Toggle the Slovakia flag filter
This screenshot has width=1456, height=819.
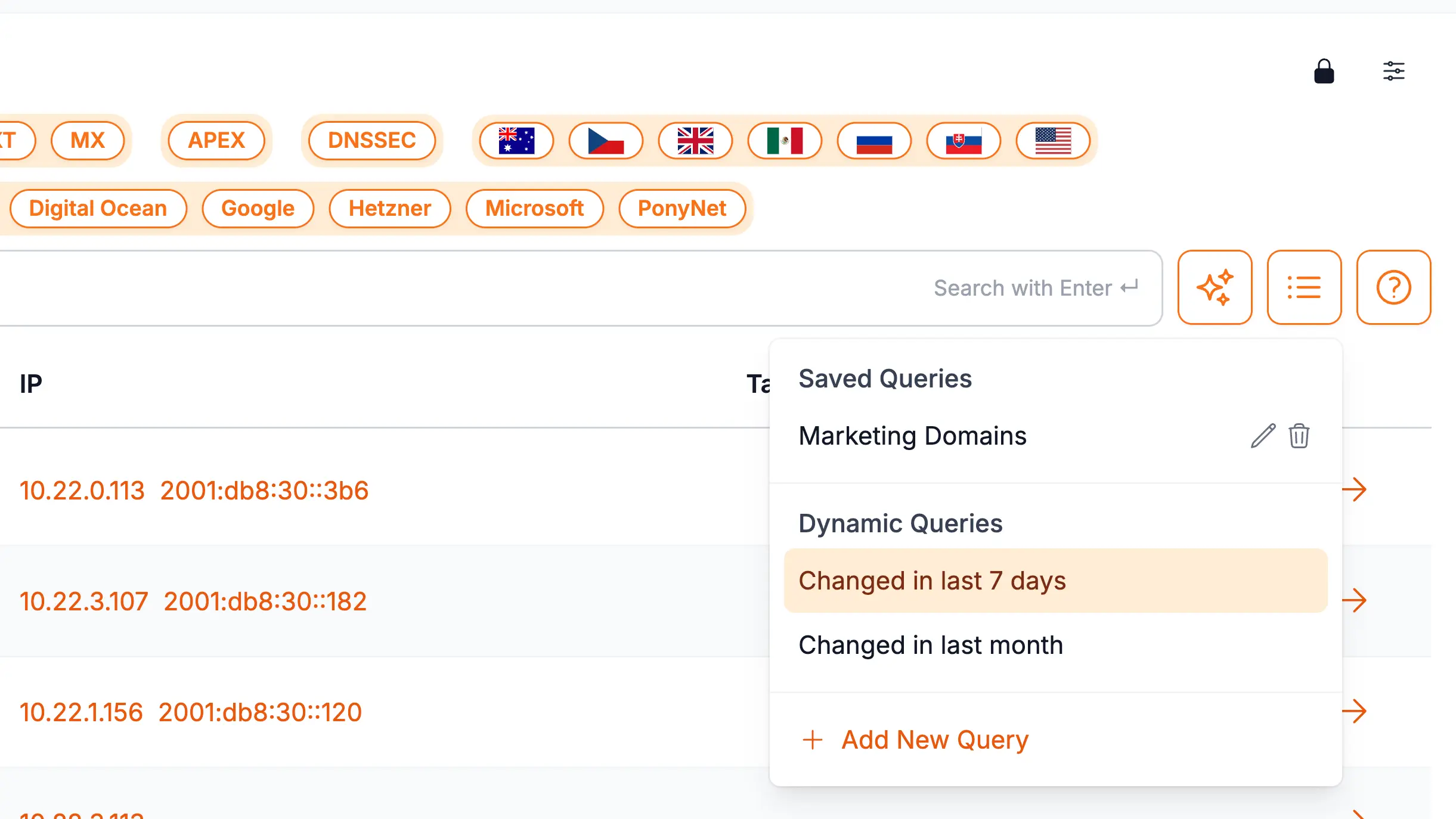tap(964, 141)
